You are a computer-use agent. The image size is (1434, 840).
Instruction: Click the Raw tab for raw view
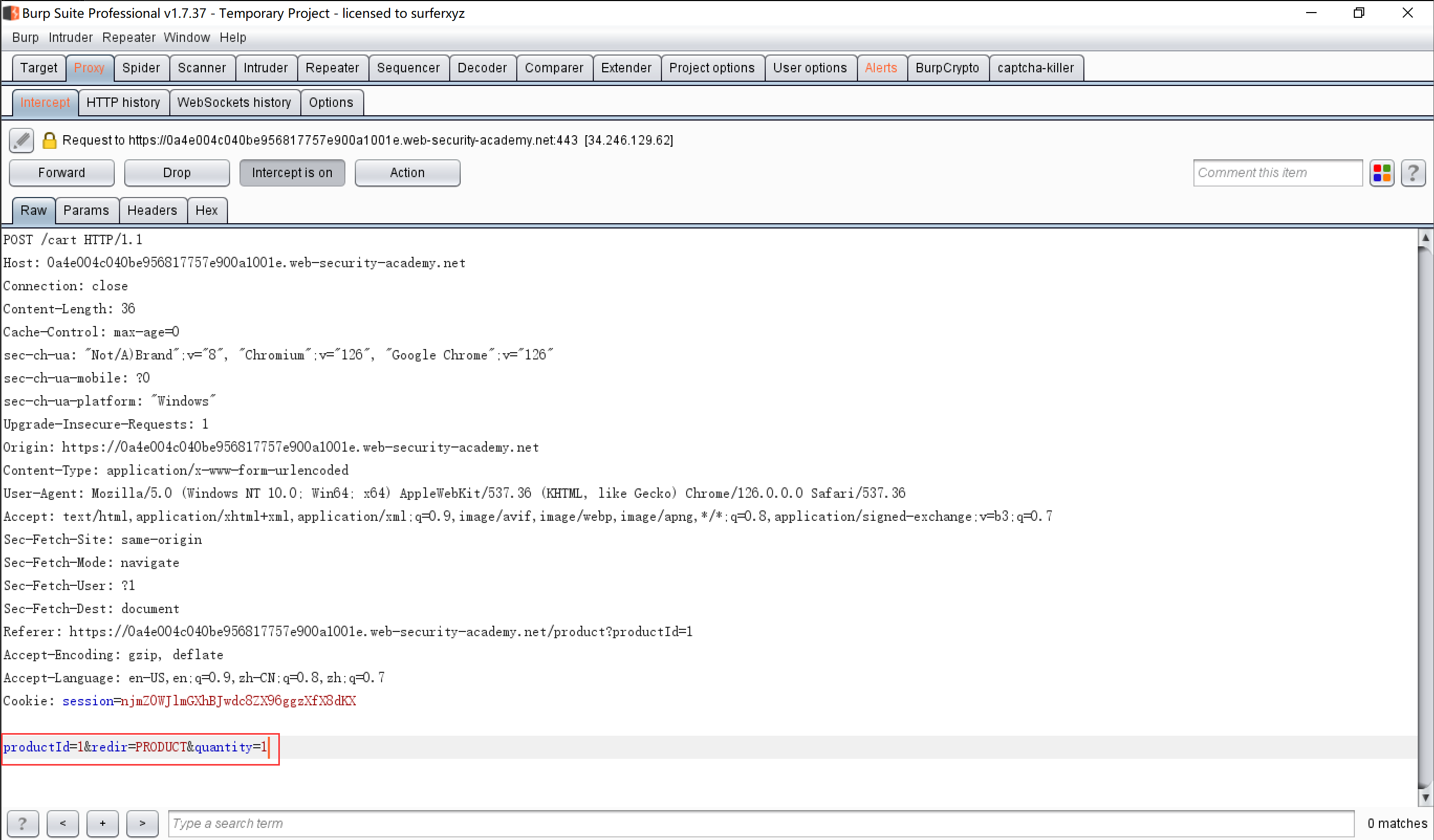(x=34, y=210)
